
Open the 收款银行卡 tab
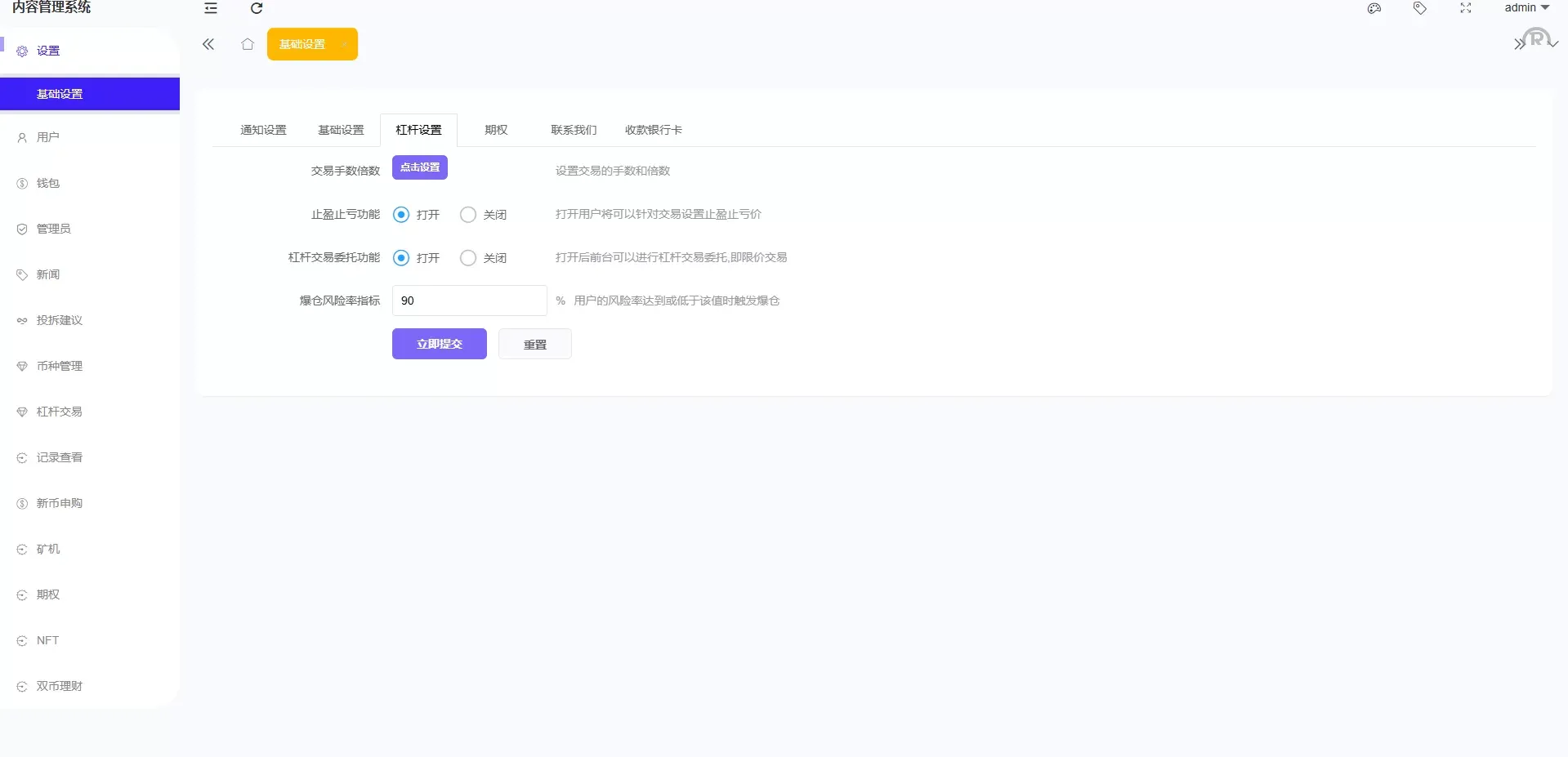click(653, 129)
